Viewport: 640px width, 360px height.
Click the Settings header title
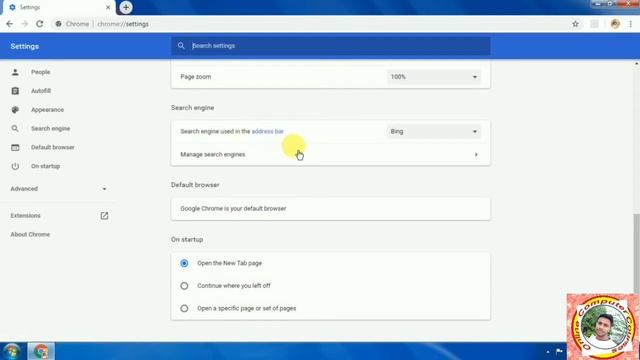click(24, 47)
